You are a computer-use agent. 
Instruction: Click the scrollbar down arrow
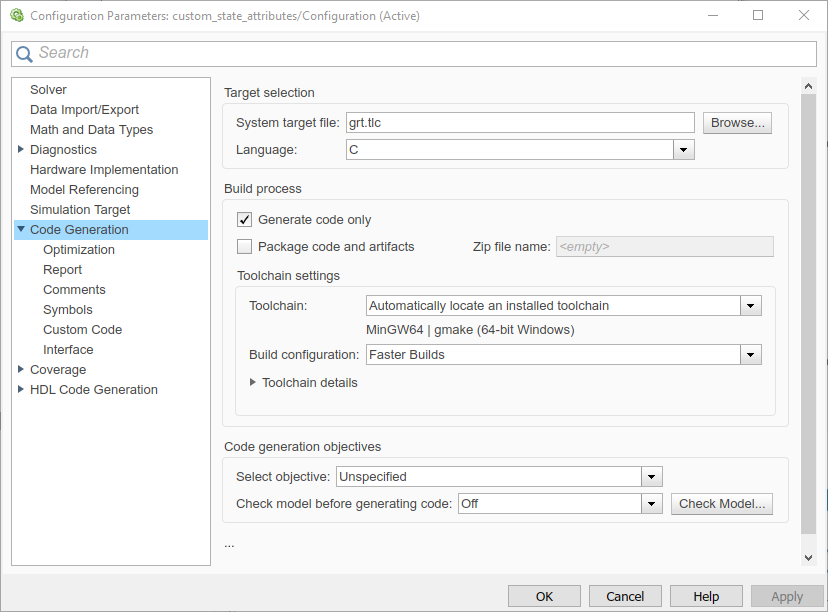tap(809, 557)
